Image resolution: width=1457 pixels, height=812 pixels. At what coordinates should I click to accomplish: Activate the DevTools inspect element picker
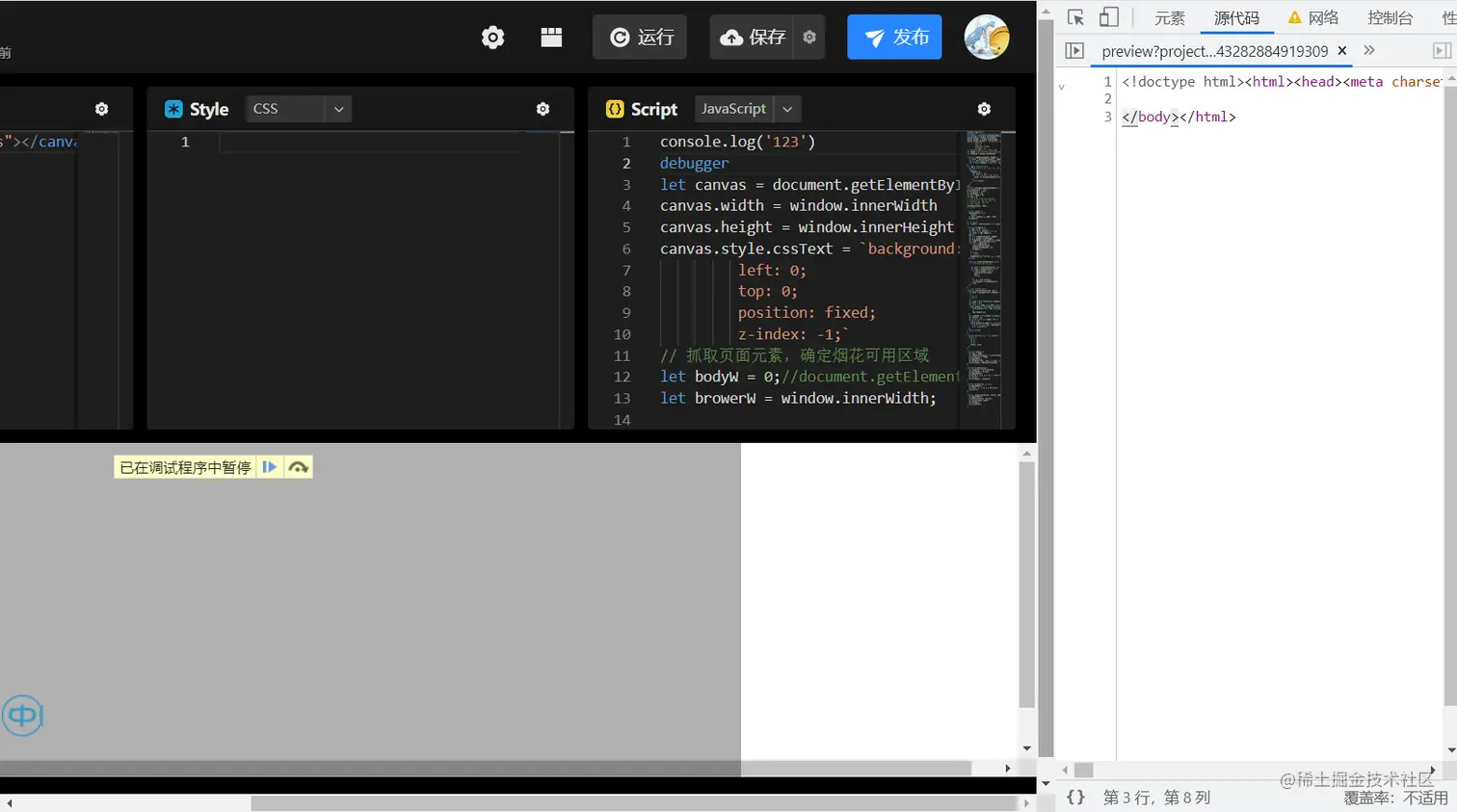tap(1076, 17)
